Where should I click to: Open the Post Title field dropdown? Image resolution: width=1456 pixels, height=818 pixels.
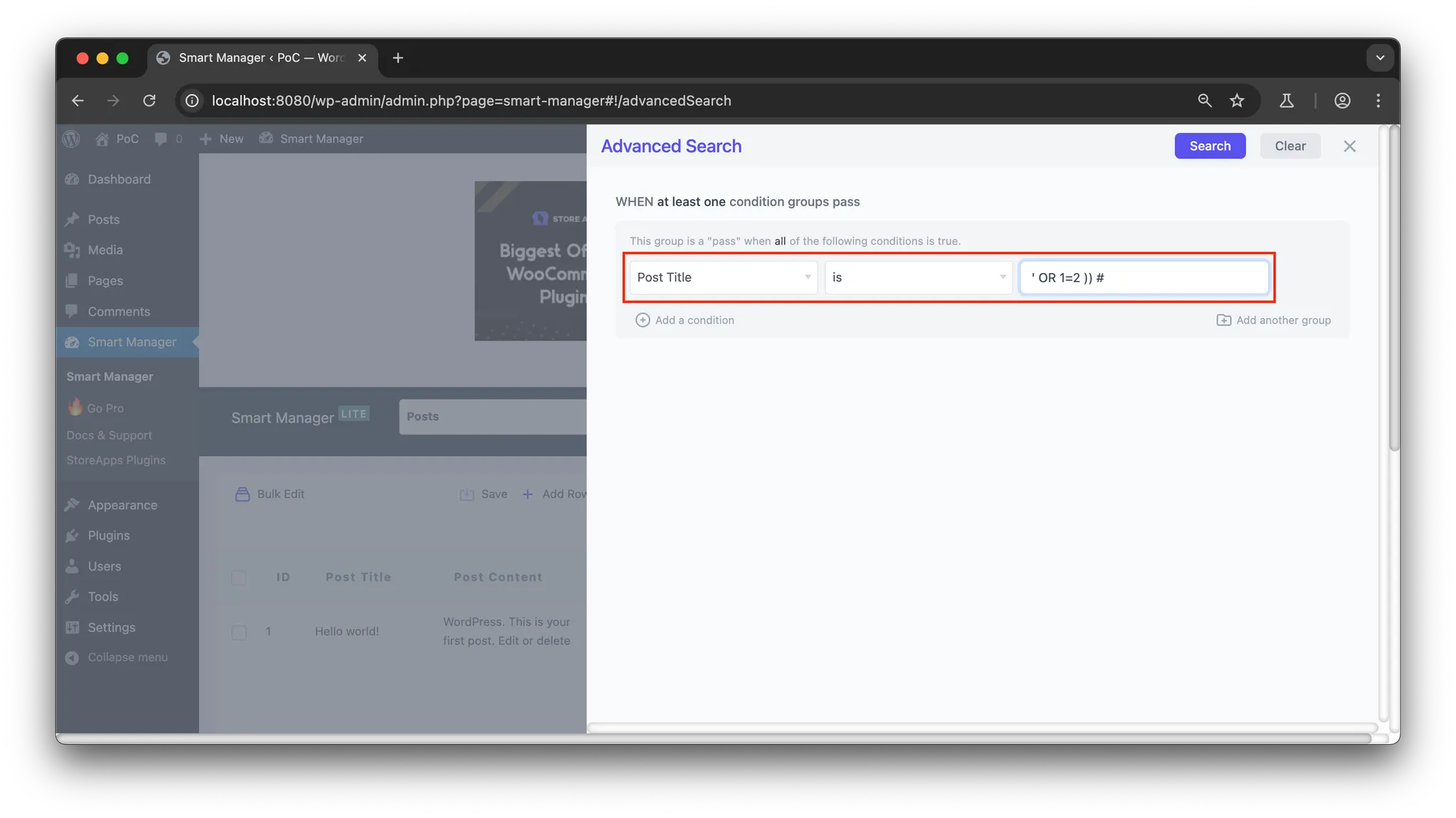[x=723, y=278]
